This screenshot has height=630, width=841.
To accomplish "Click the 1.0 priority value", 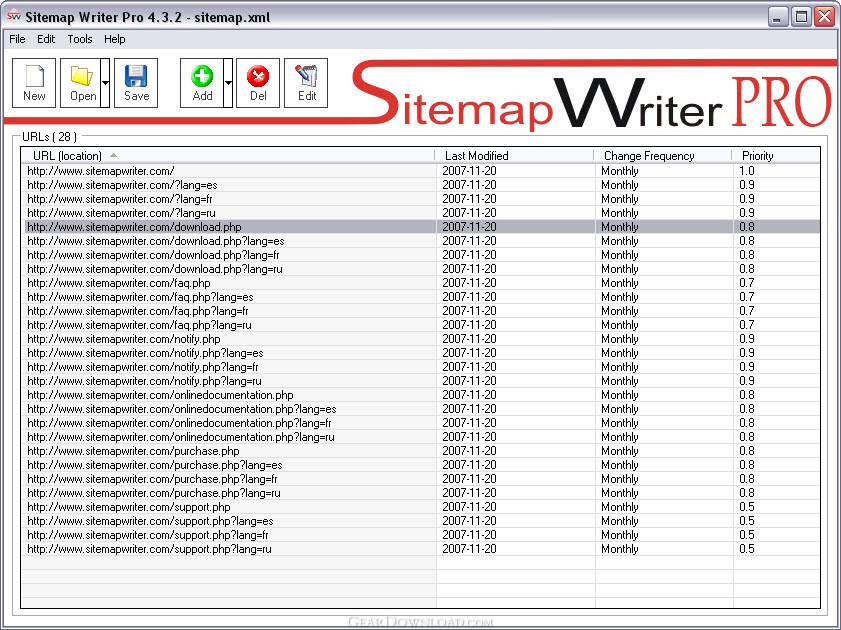I will point(747,171).
